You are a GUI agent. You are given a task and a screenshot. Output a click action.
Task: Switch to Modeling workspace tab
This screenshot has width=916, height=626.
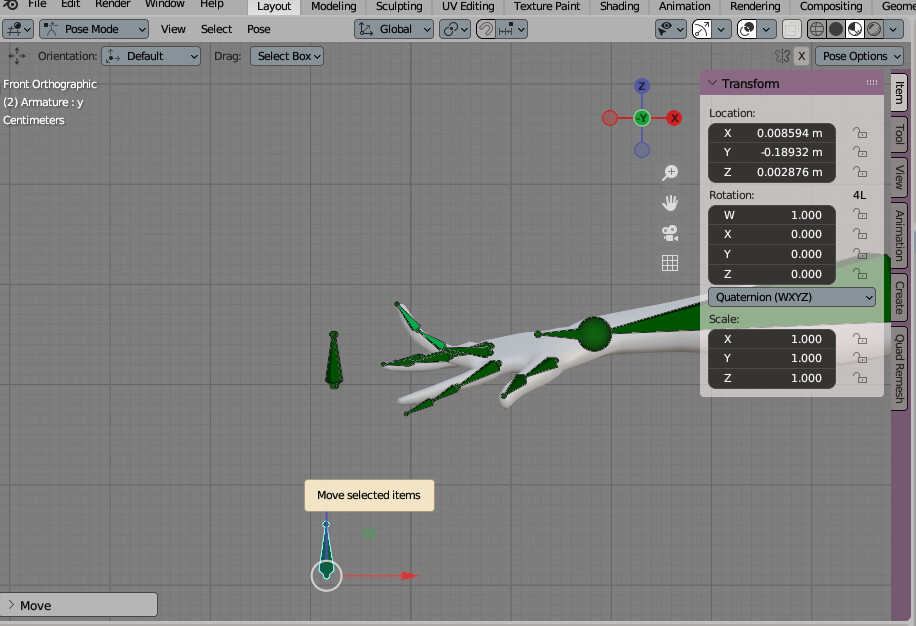pos(334,6)
